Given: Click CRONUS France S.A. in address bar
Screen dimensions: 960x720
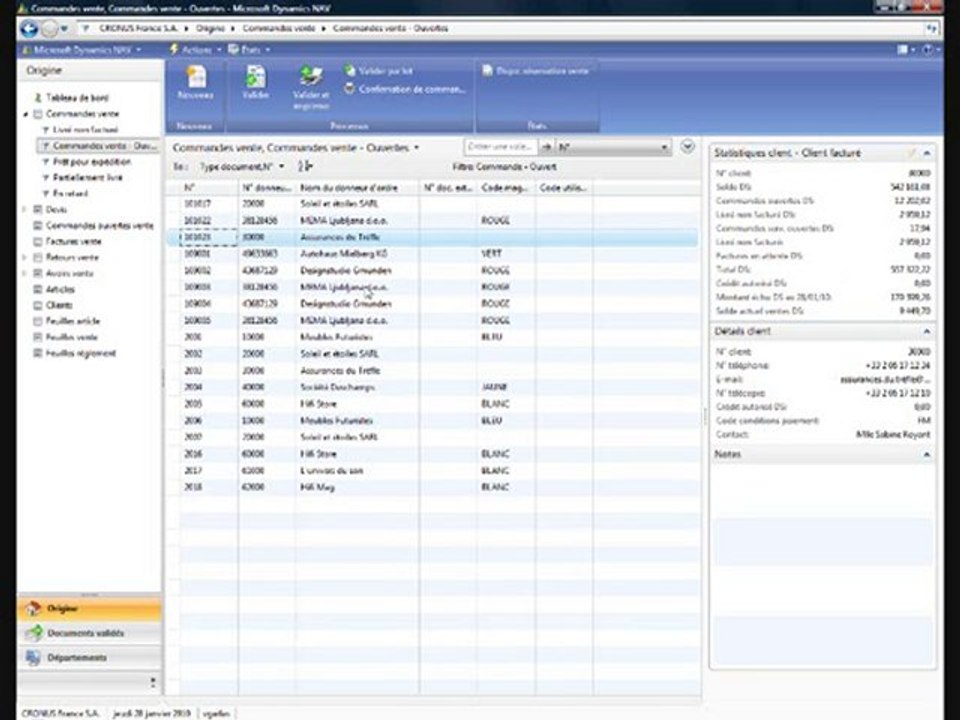Looking at the screenshot, I should [x=140, y=28].
